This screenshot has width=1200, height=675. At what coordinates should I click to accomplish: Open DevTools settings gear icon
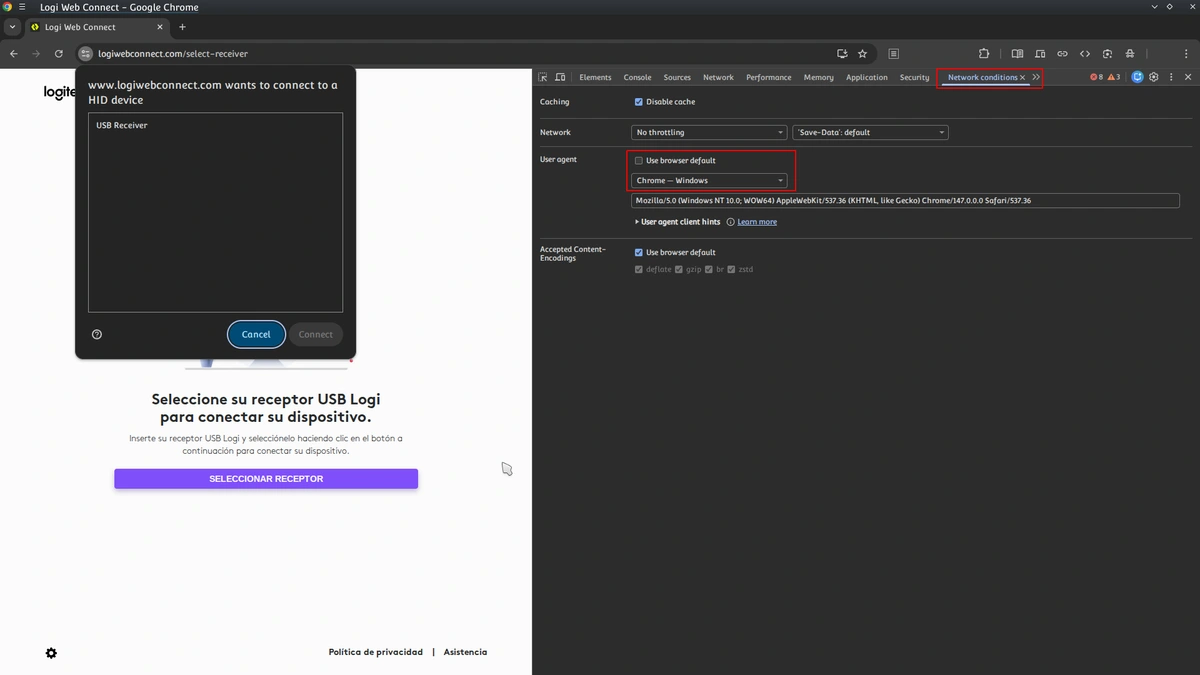click(x=1153, y=76)
